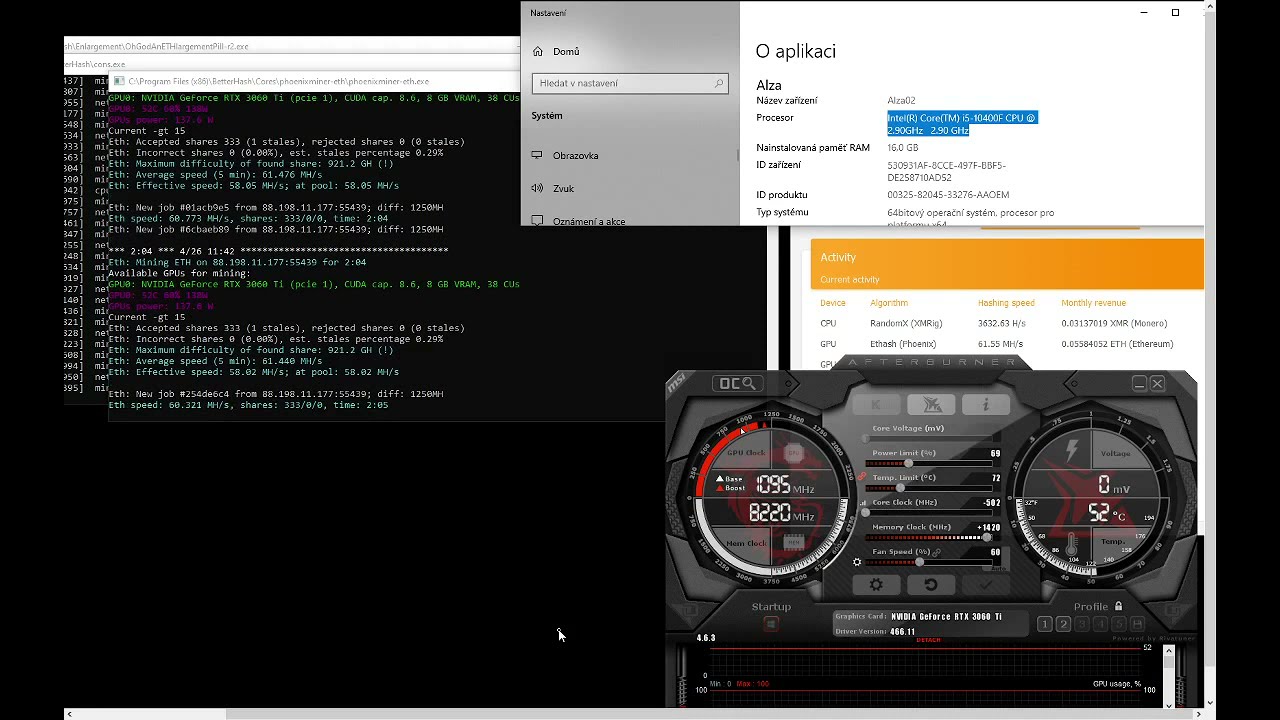
Task: Click the O aplikaci heading
Action: coord(796,51)
